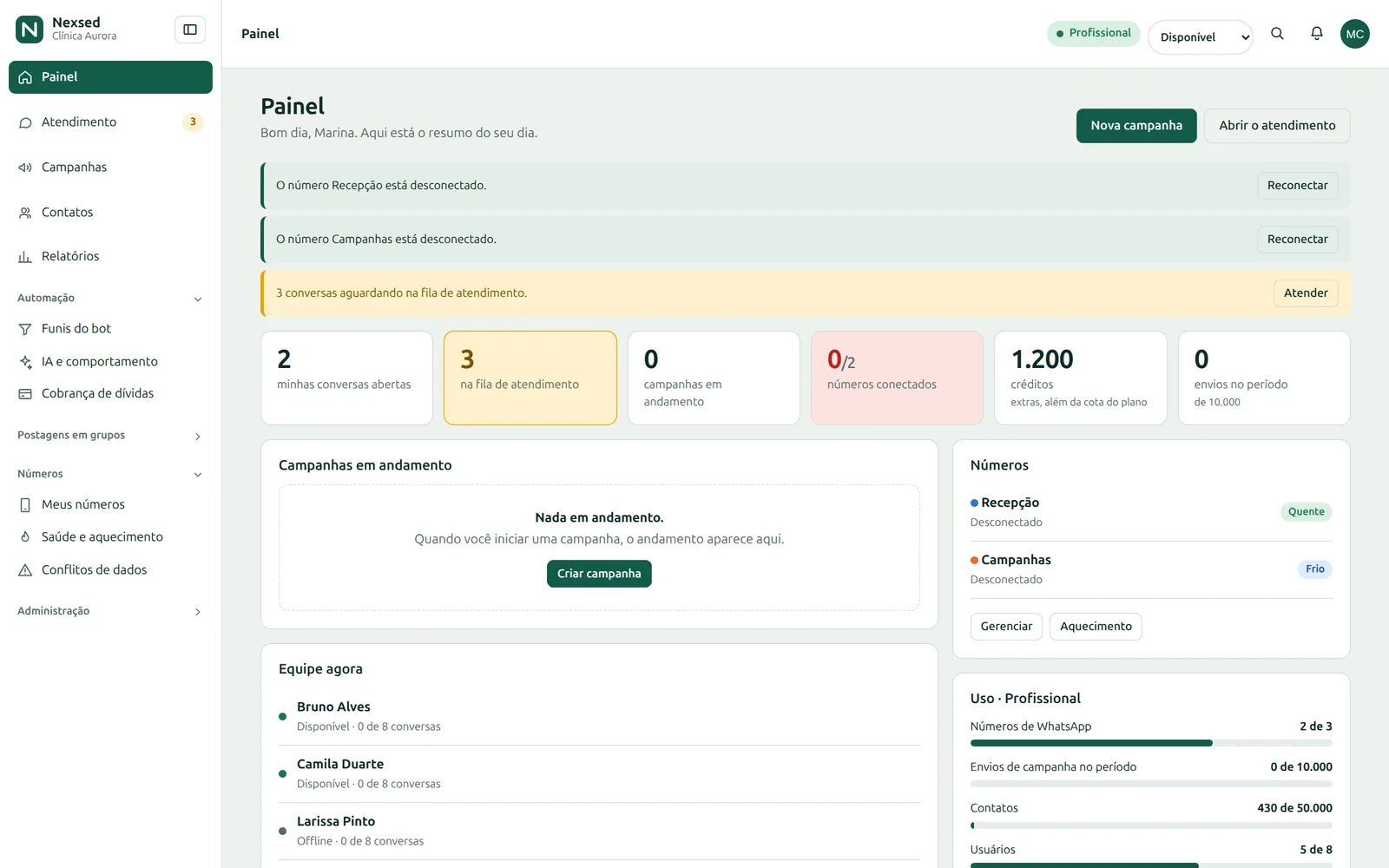Reconnect the Campanhas number alert
Screen dimensions: 1389x868
click(x=1297, y=240)
